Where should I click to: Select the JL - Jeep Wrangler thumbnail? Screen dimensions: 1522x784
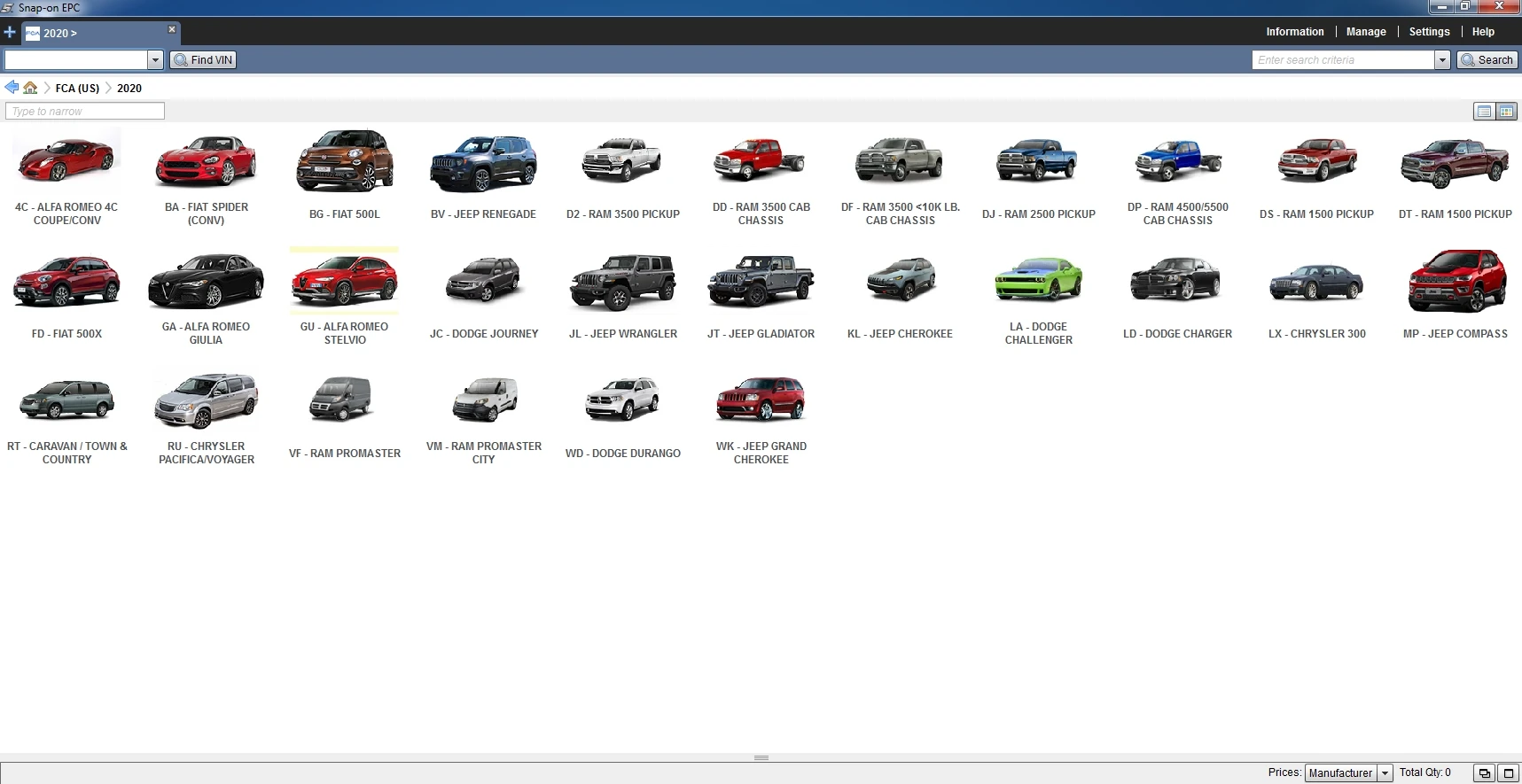point(622,283)
